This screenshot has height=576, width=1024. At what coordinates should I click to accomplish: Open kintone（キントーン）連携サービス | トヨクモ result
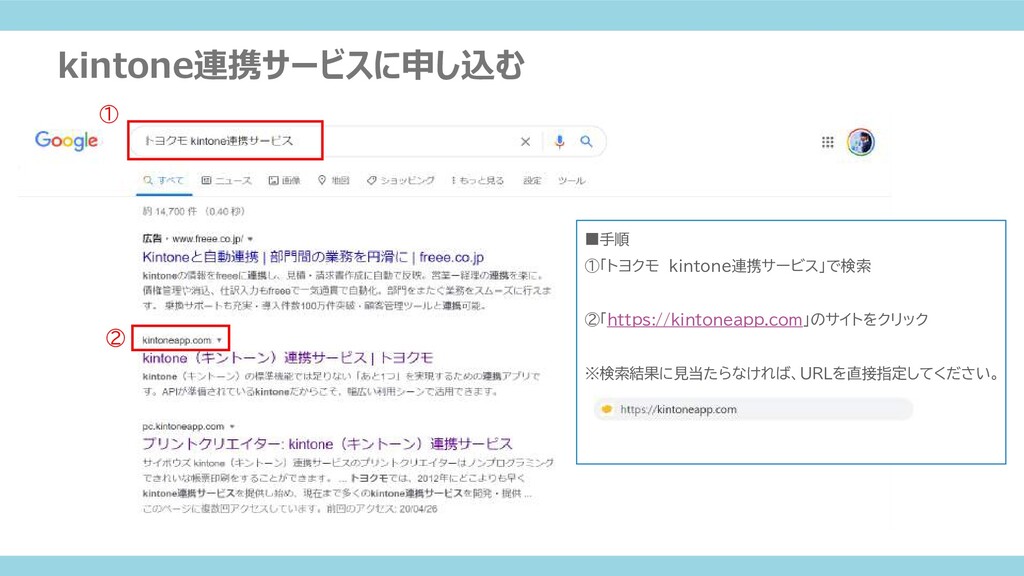288,358
